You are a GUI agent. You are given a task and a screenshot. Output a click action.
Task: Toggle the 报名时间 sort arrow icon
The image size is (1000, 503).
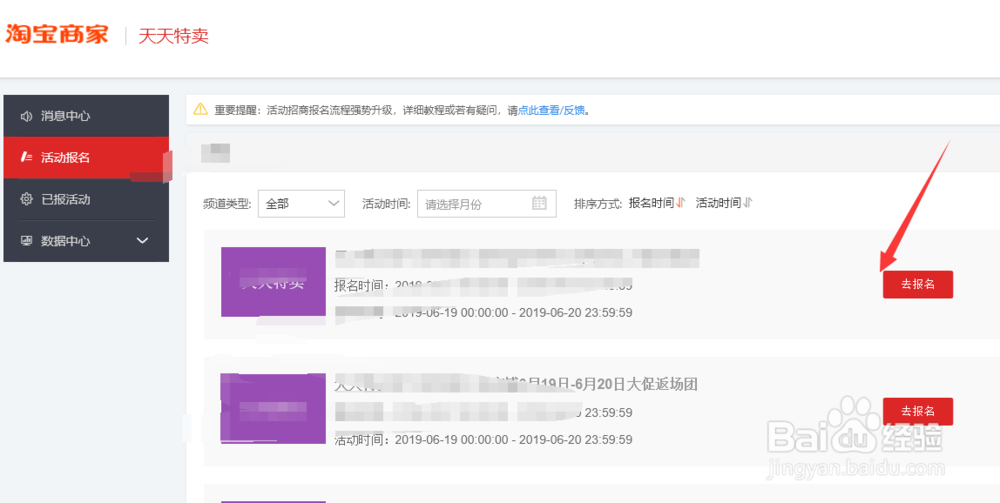(x=680, y=203)
